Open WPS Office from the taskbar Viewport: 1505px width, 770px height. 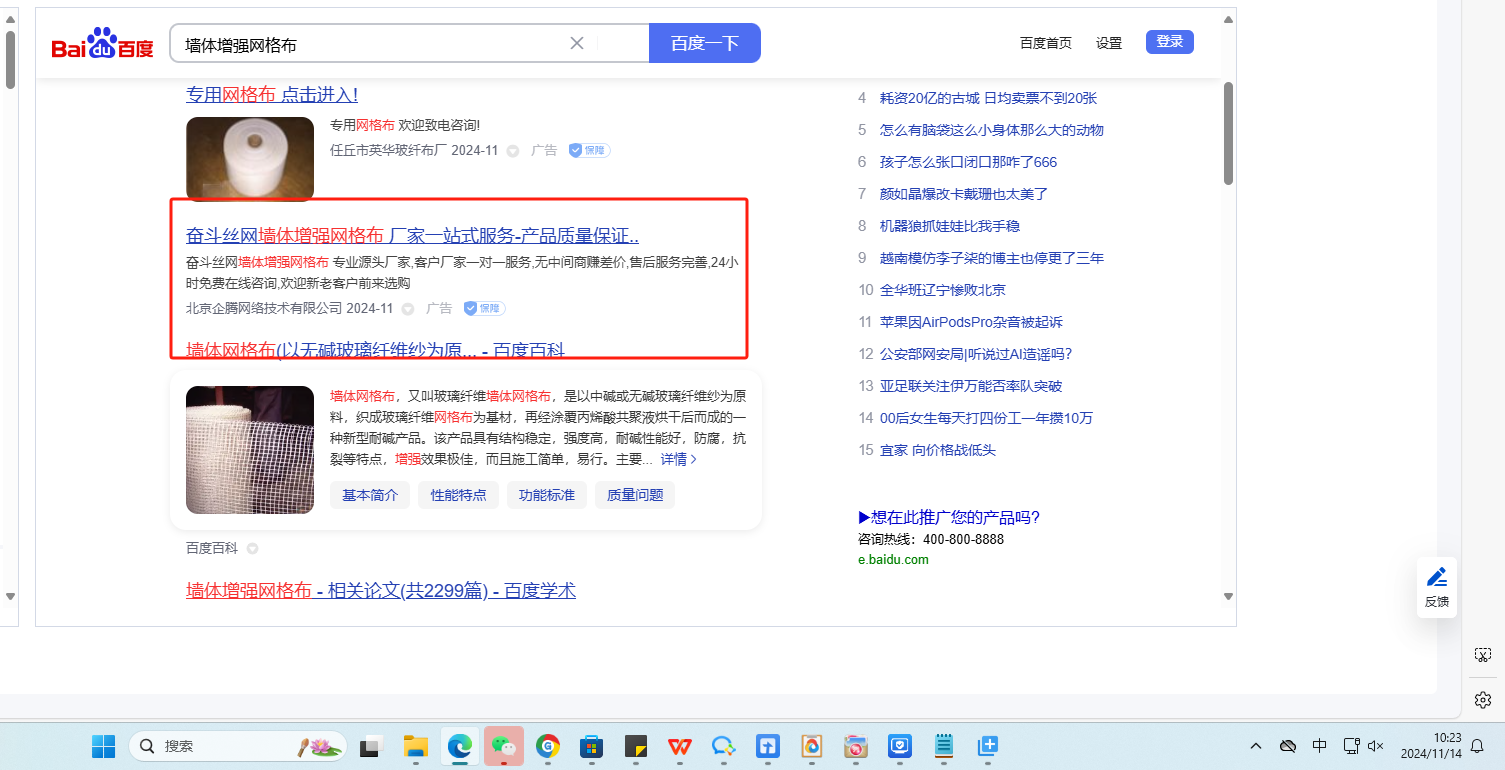(x=680, y=746)
